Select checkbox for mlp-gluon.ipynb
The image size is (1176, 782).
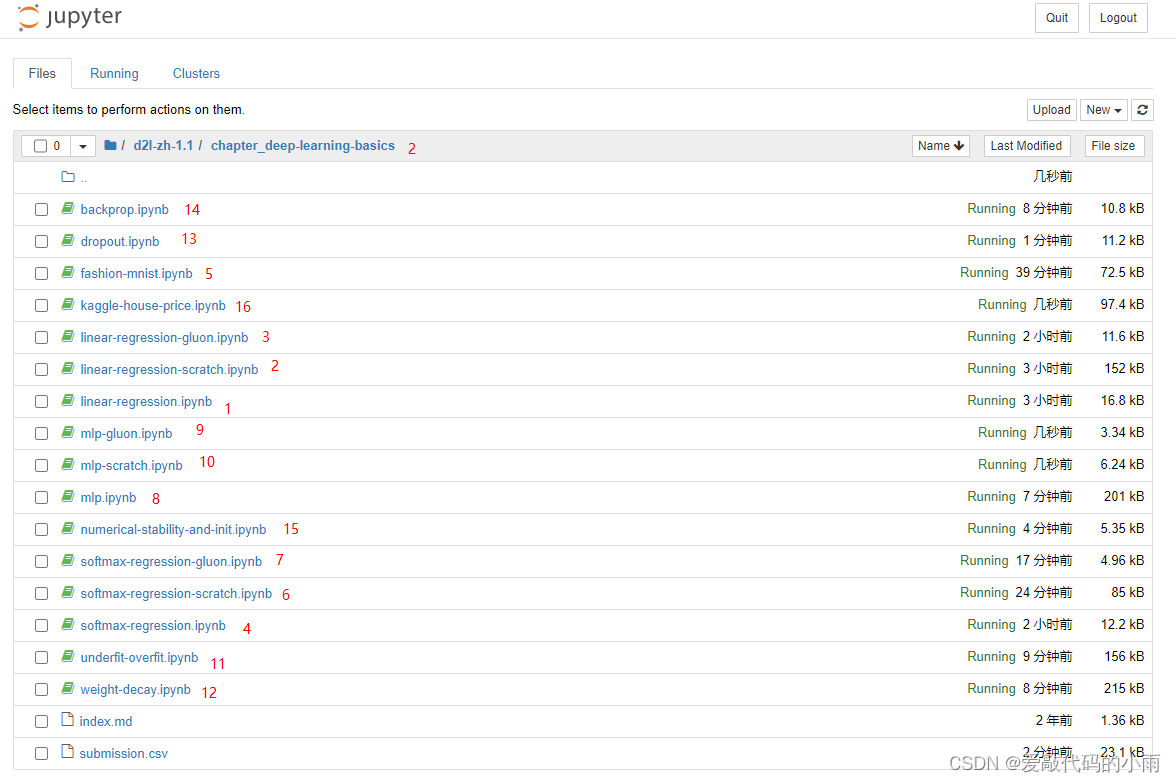tap(41, 433)
